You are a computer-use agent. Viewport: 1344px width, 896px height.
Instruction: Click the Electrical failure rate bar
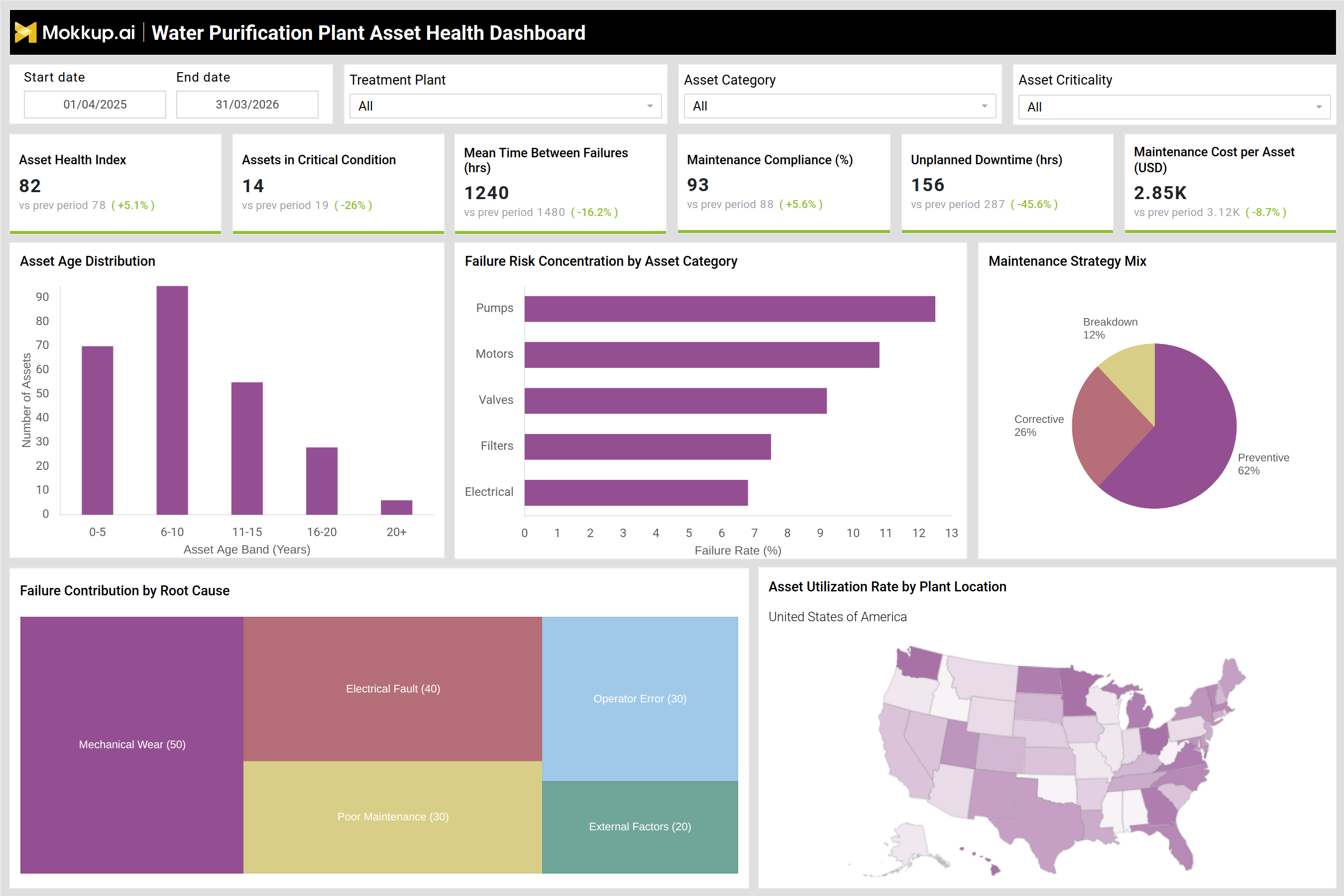[x=636, y=493]
